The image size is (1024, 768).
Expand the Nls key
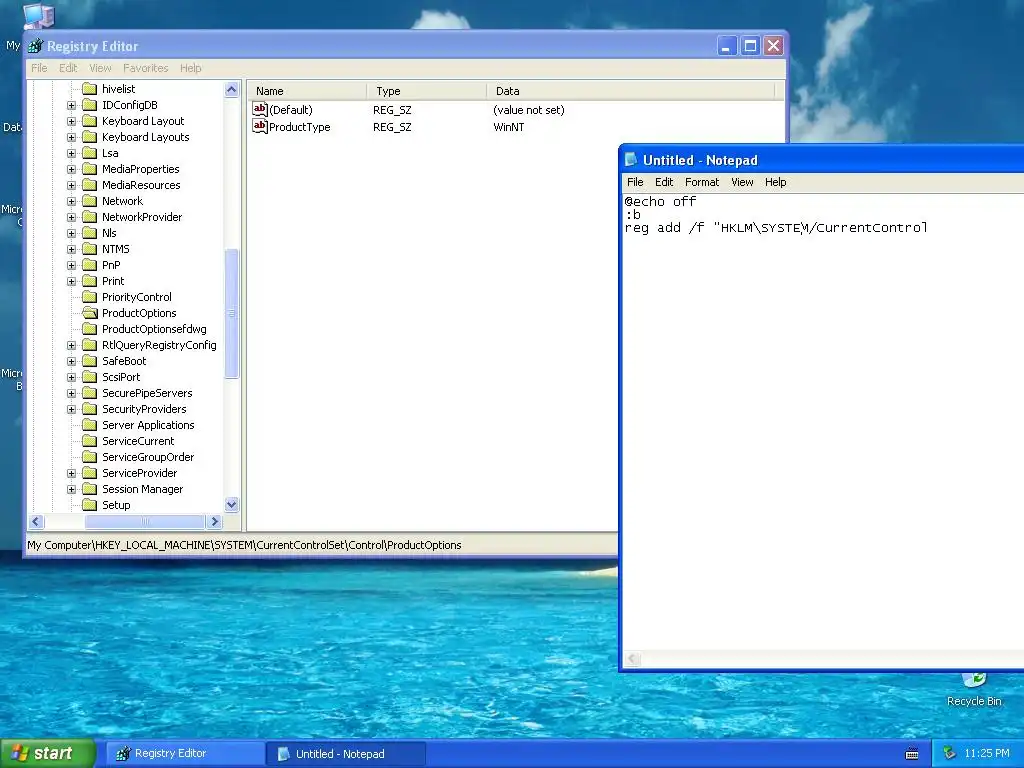[x=72, y=233]
